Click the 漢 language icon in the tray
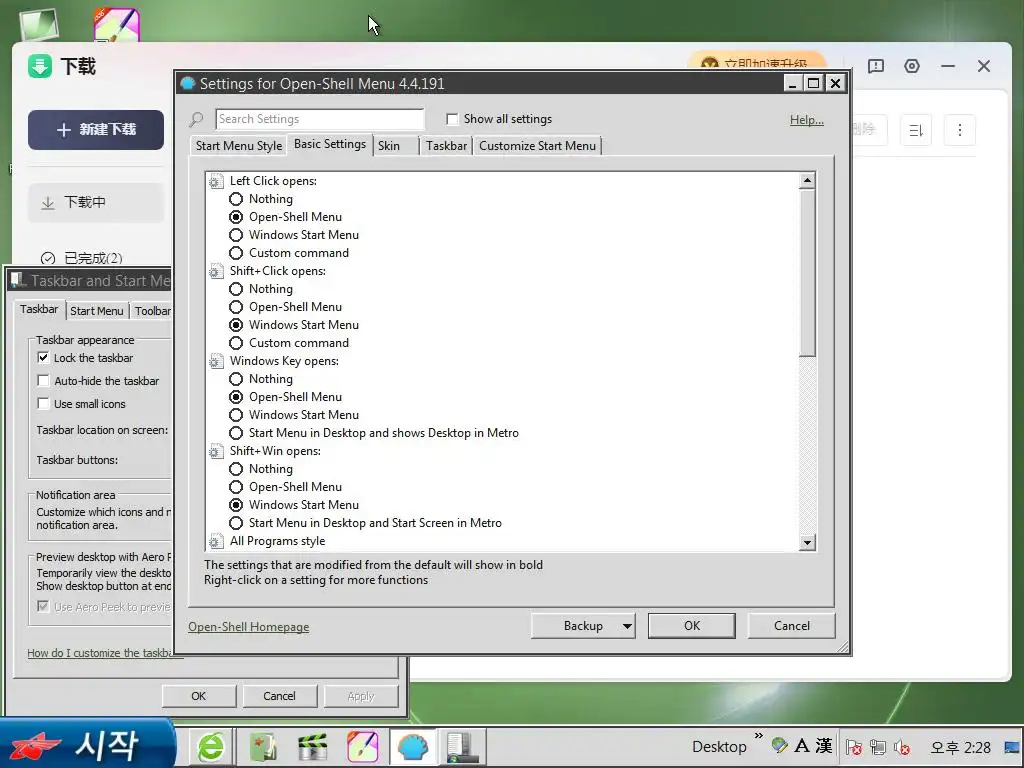The width and height of the screenshot is (1024, 768). (x=824, y=745)
